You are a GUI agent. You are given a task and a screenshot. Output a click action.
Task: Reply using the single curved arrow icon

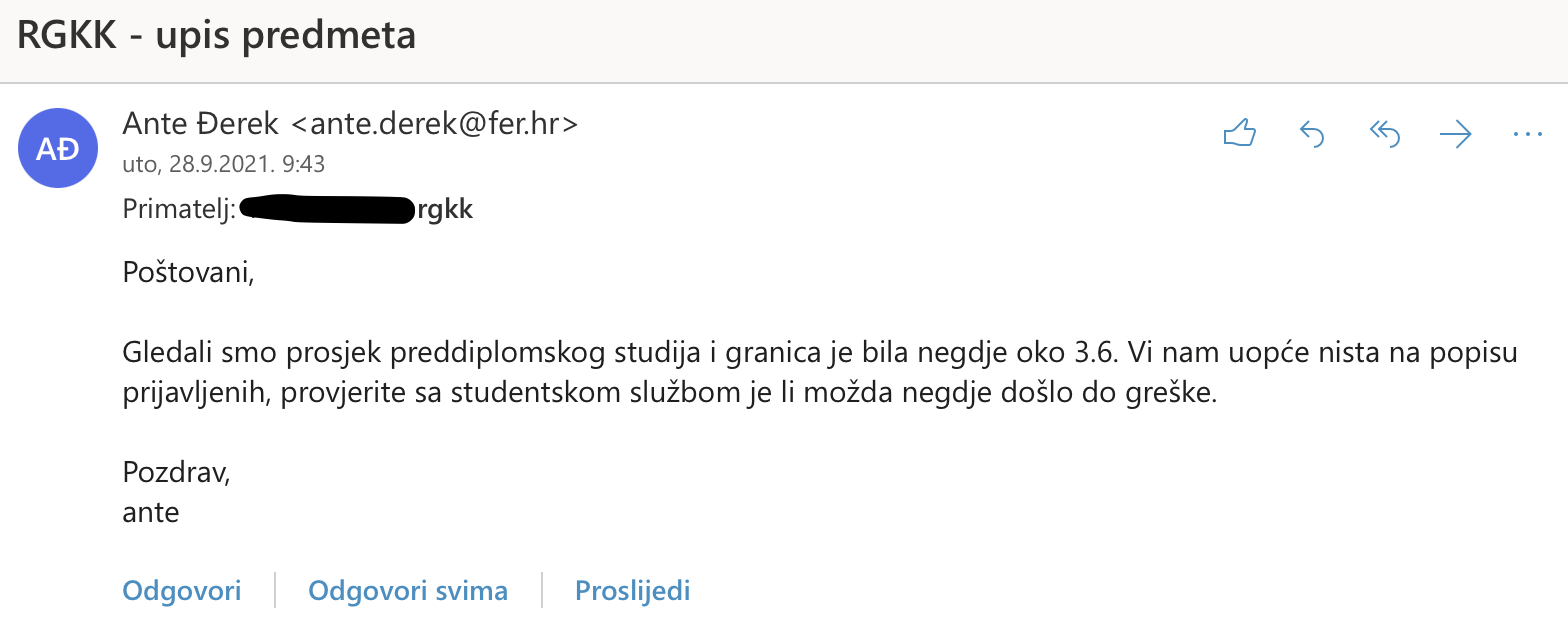pos(1311,133)
